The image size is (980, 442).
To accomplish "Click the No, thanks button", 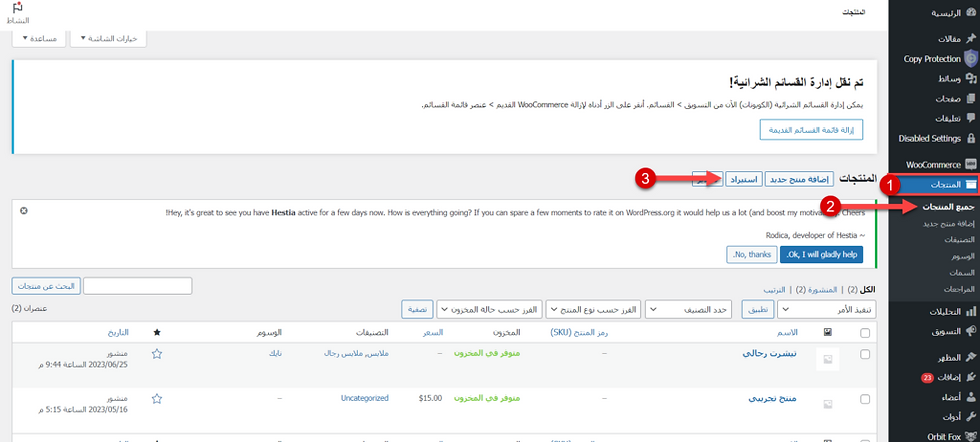I will click(x=752, y=254).
